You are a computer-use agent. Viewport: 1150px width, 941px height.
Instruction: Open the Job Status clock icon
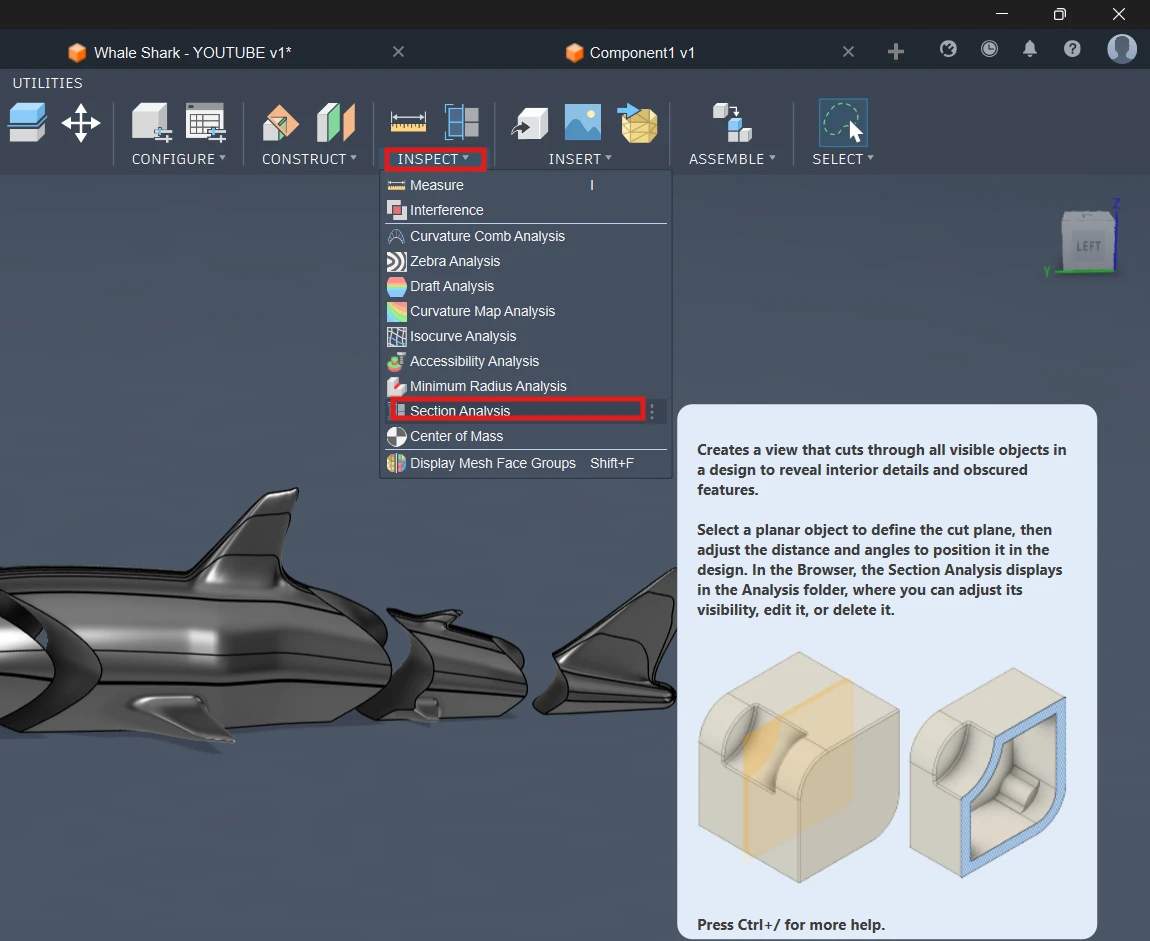tap(989, 49)
